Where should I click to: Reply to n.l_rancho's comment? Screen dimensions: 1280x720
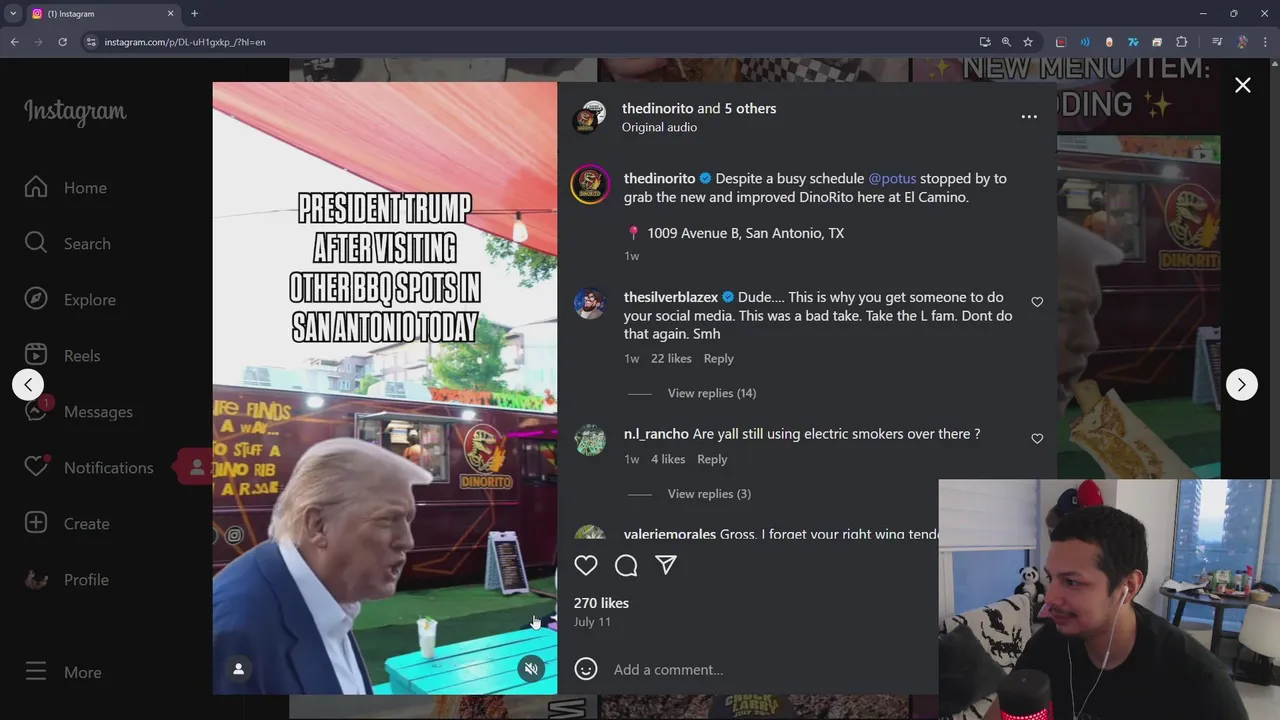pyautogui.click(x=712, y=459)
